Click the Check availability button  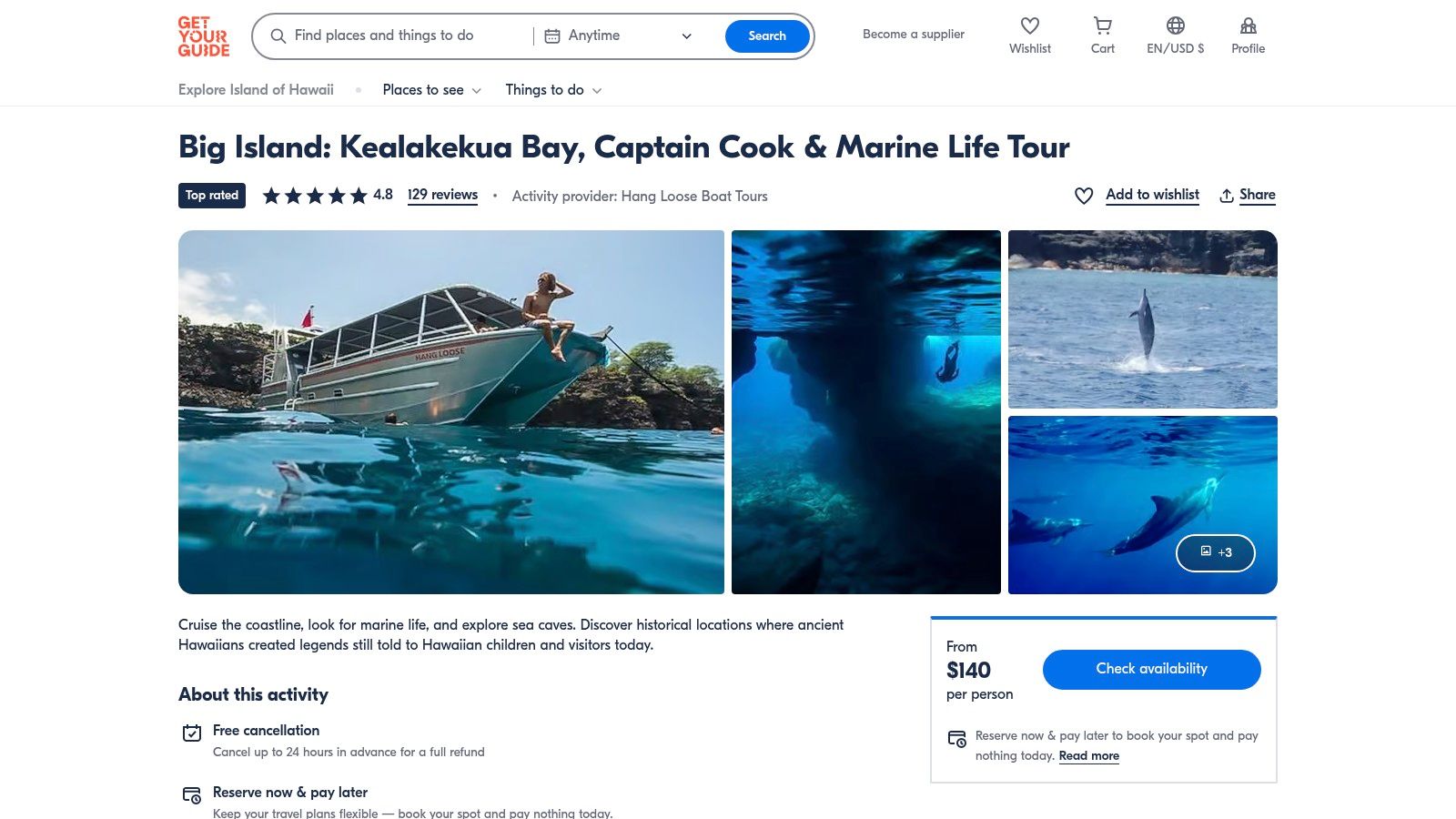[1151, 669]
